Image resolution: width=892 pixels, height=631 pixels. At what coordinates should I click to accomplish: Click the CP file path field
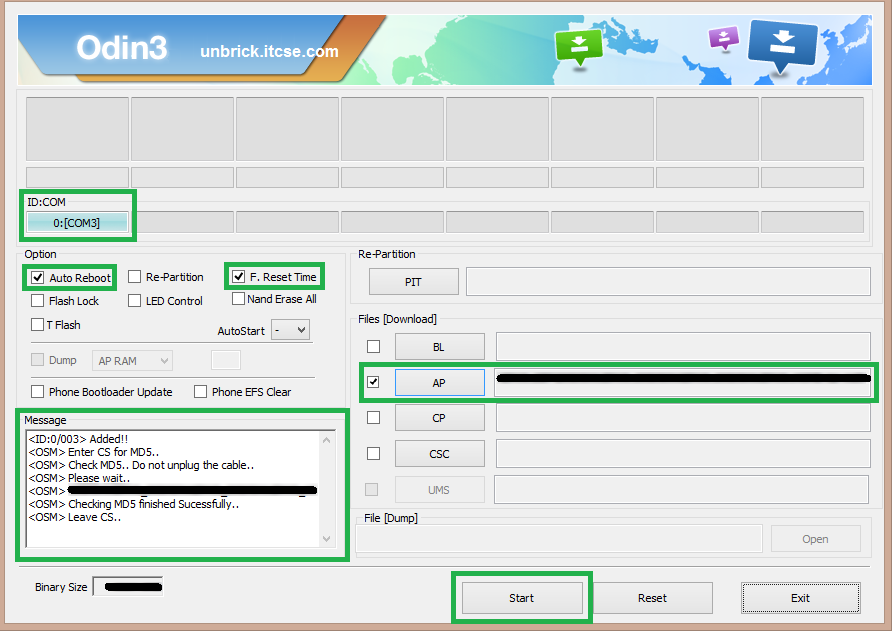coord(683,418)
